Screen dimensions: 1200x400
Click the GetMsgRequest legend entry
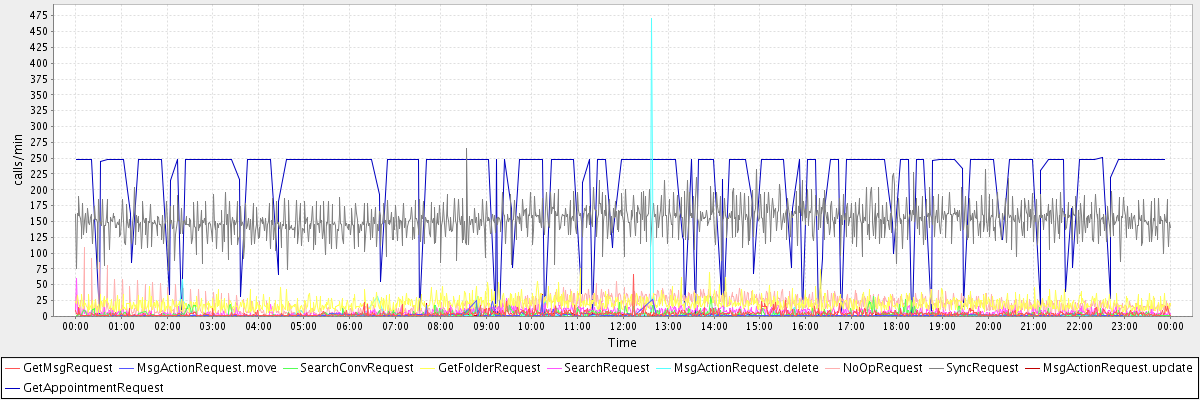(x=68, y=368)
